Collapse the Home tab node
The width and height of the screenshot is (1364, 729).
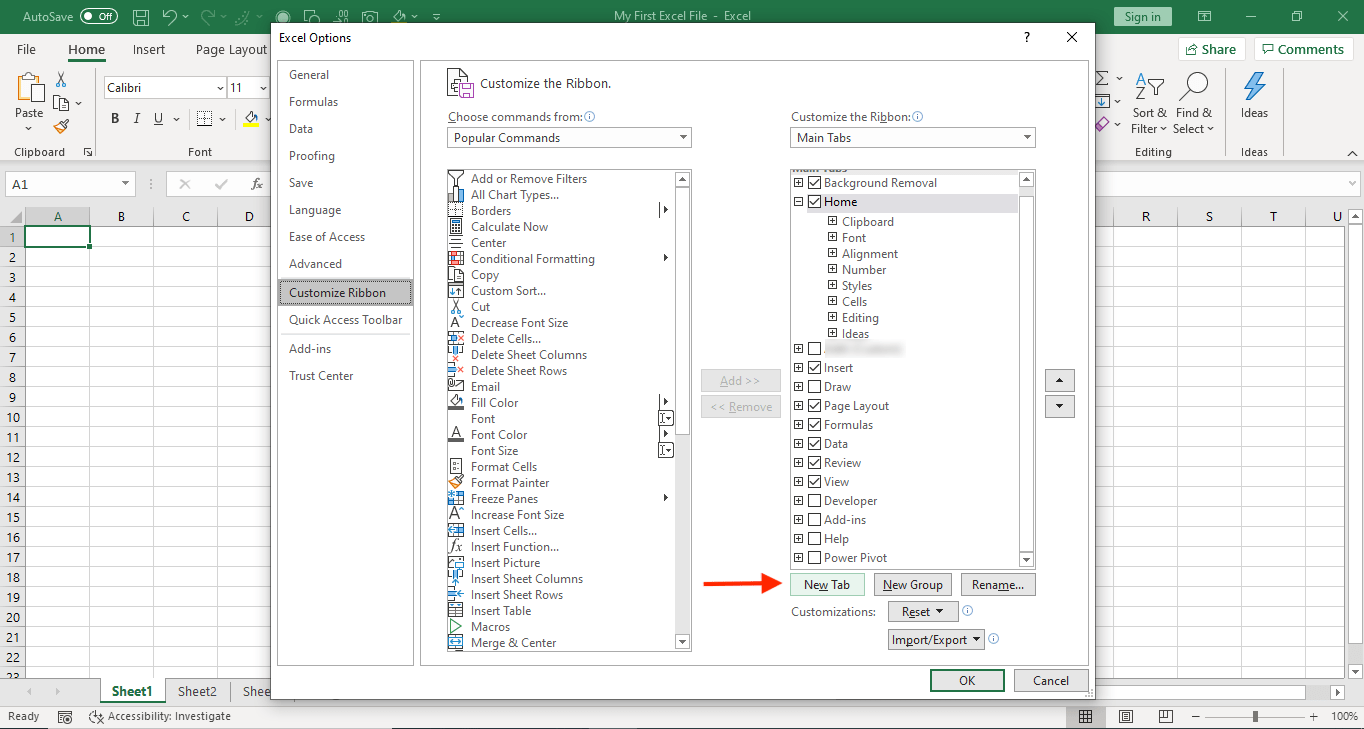(798, 202)
